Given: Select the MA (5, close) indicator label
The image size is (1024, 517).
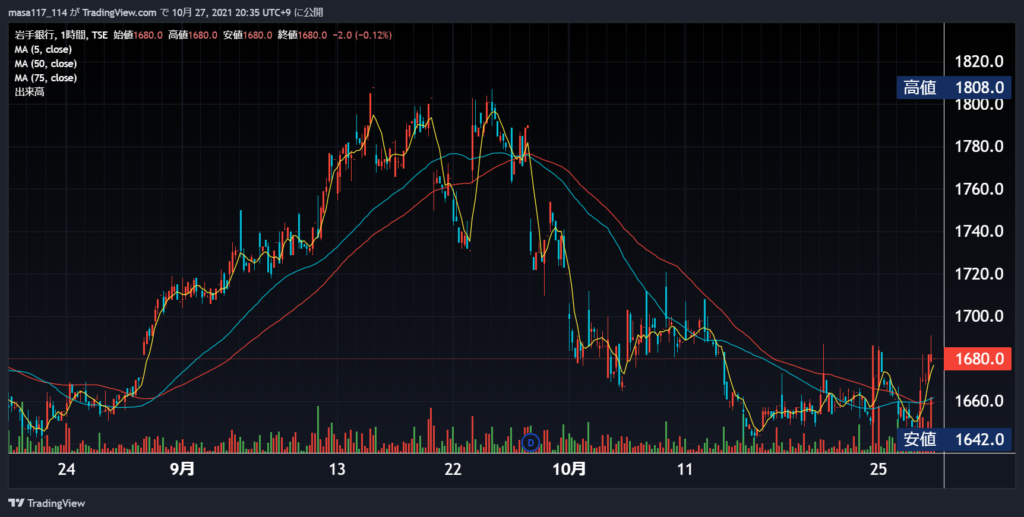Looking at the screenshot, I should click(x=43, y=50).
